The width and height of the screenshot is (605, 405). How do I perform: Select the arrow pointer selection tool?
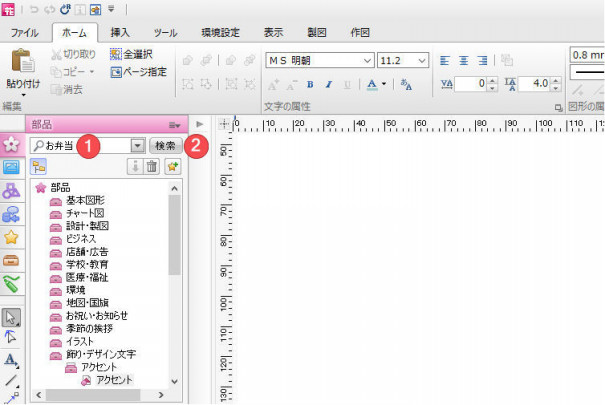12,318
